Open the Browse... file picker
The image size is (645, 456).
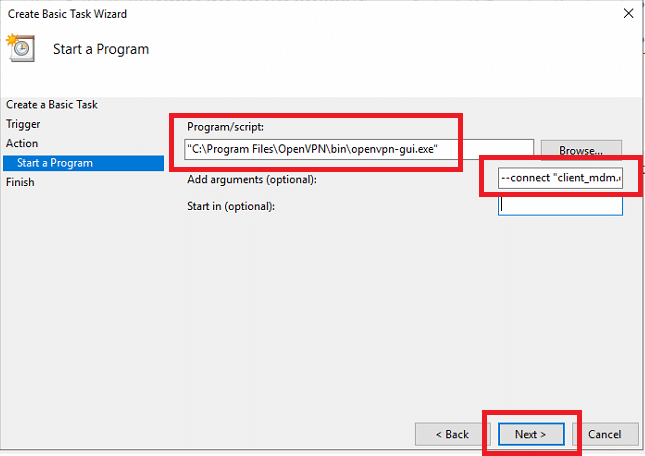pyautogui.click(x=581, y=150)
